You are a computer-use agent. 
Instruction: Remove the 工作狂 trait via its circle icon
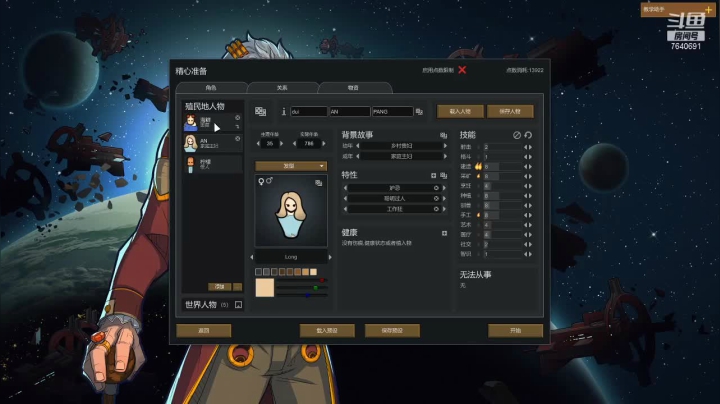[436, 209]
